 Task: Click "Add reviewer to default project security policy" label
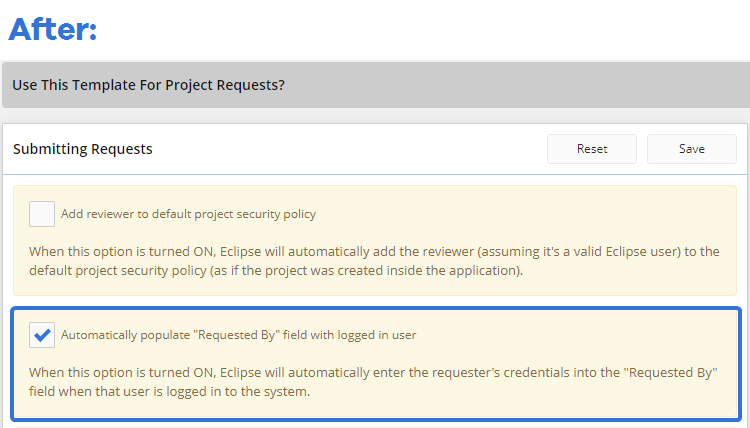188,213
